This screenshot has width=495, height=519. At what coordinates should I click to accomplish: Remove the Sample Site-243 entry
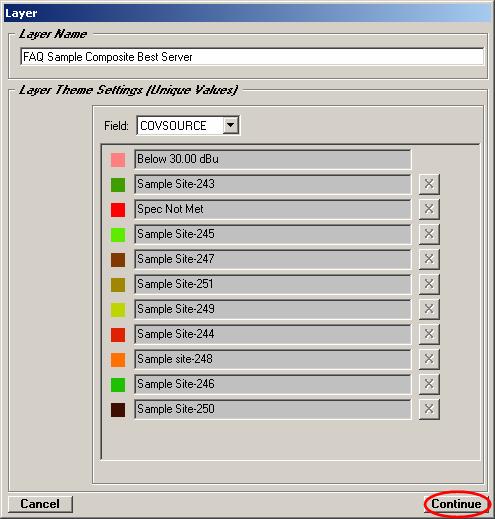pyautogui.click(x=429, y=184)
